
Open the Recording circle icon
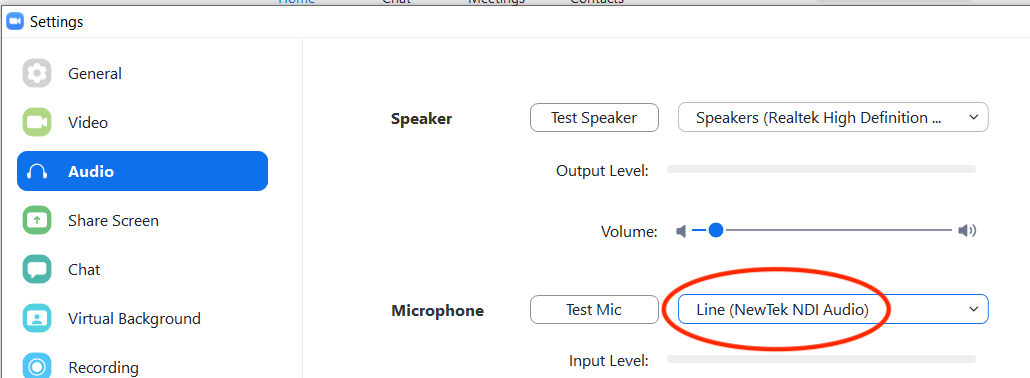coord(37,366)
